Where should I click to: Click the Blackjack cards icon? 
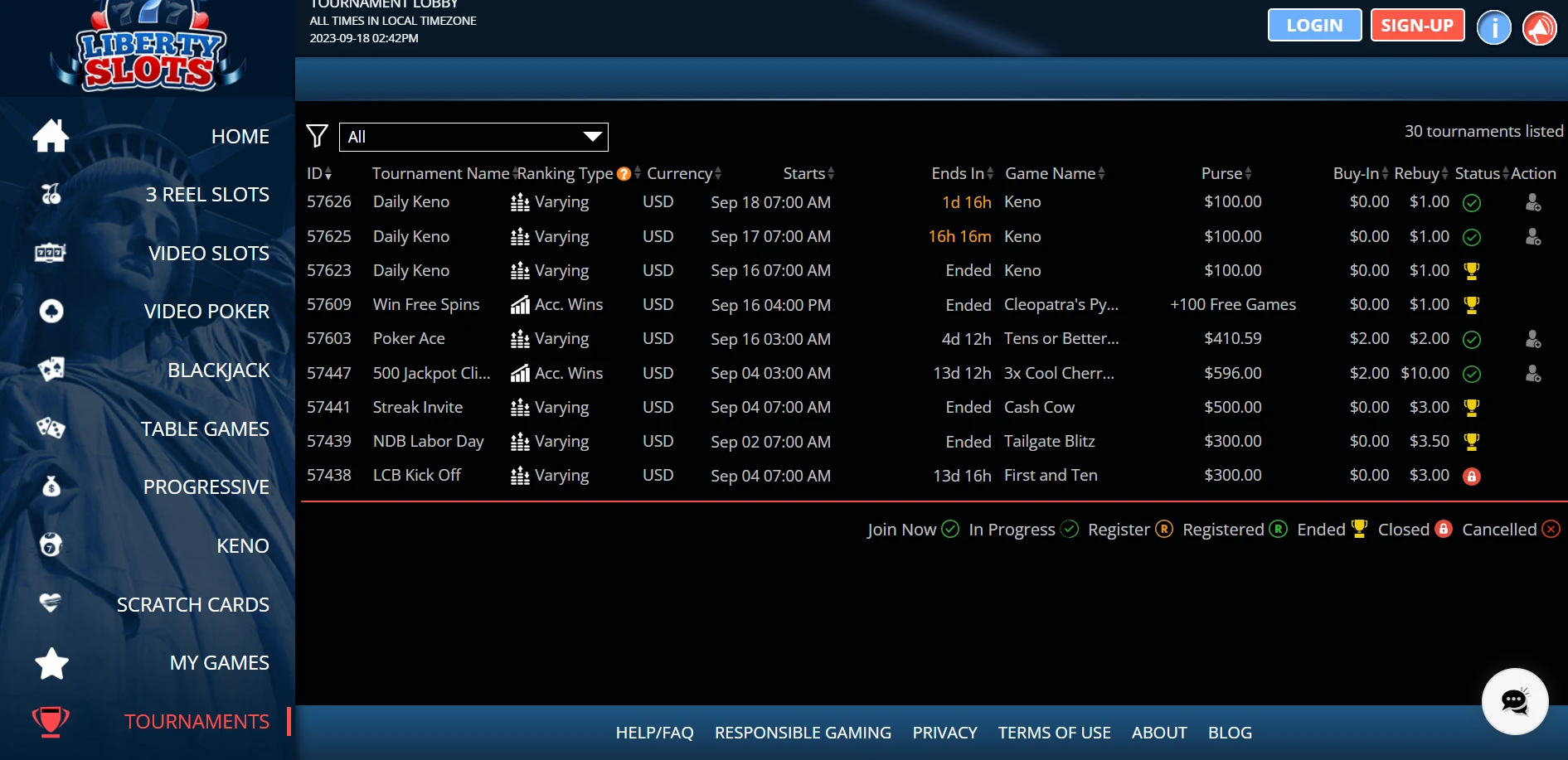click(x=51, y=370)
